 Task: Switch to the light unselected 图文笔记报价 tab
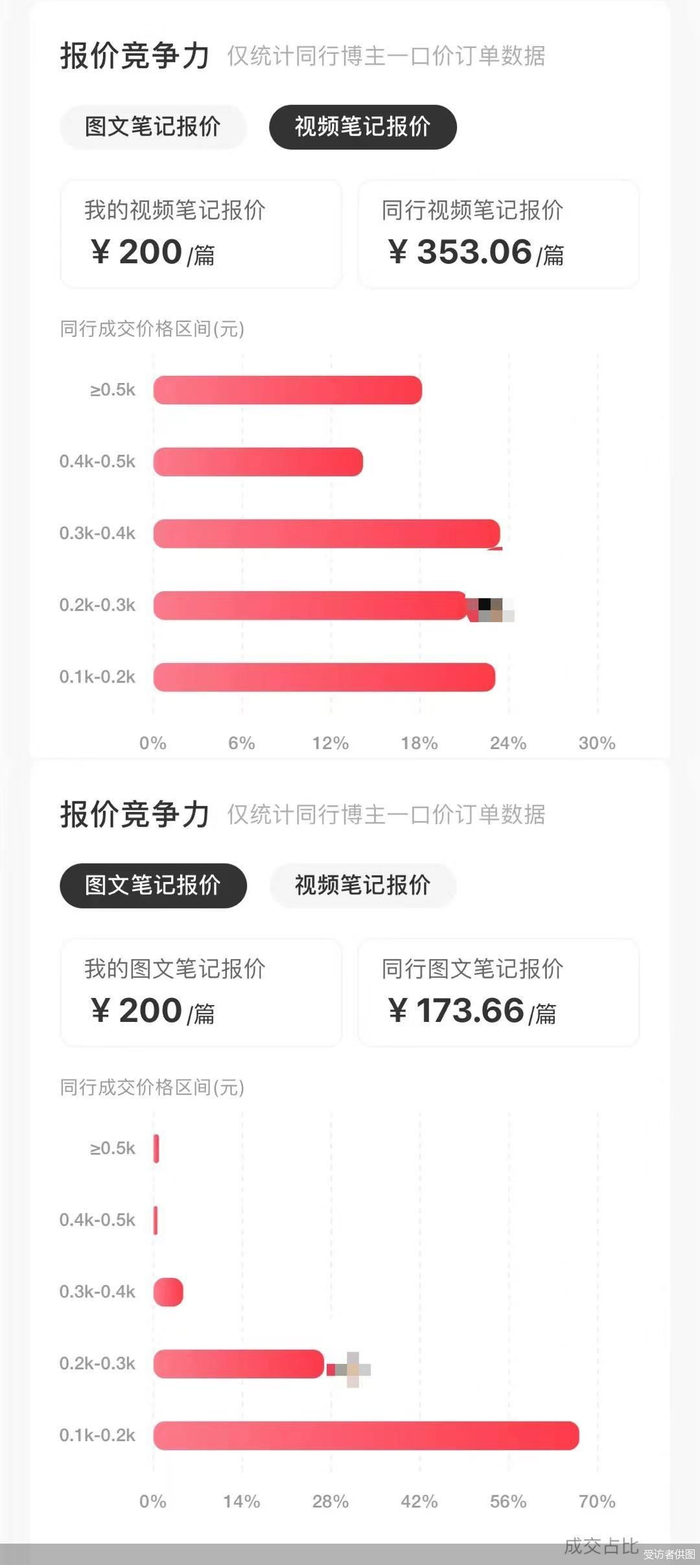click(x=152, y=127)
